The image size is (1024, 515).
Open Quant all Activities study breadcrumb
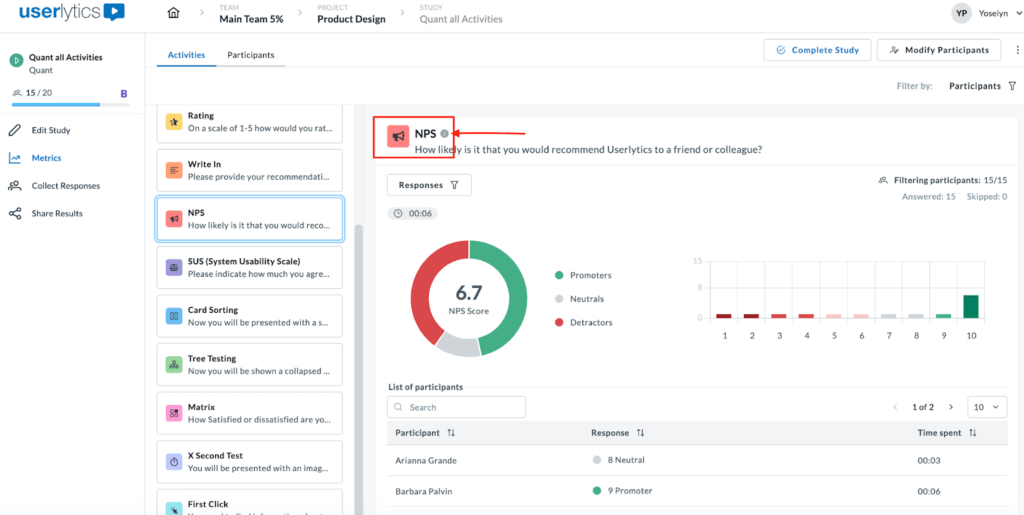(461, 19)
